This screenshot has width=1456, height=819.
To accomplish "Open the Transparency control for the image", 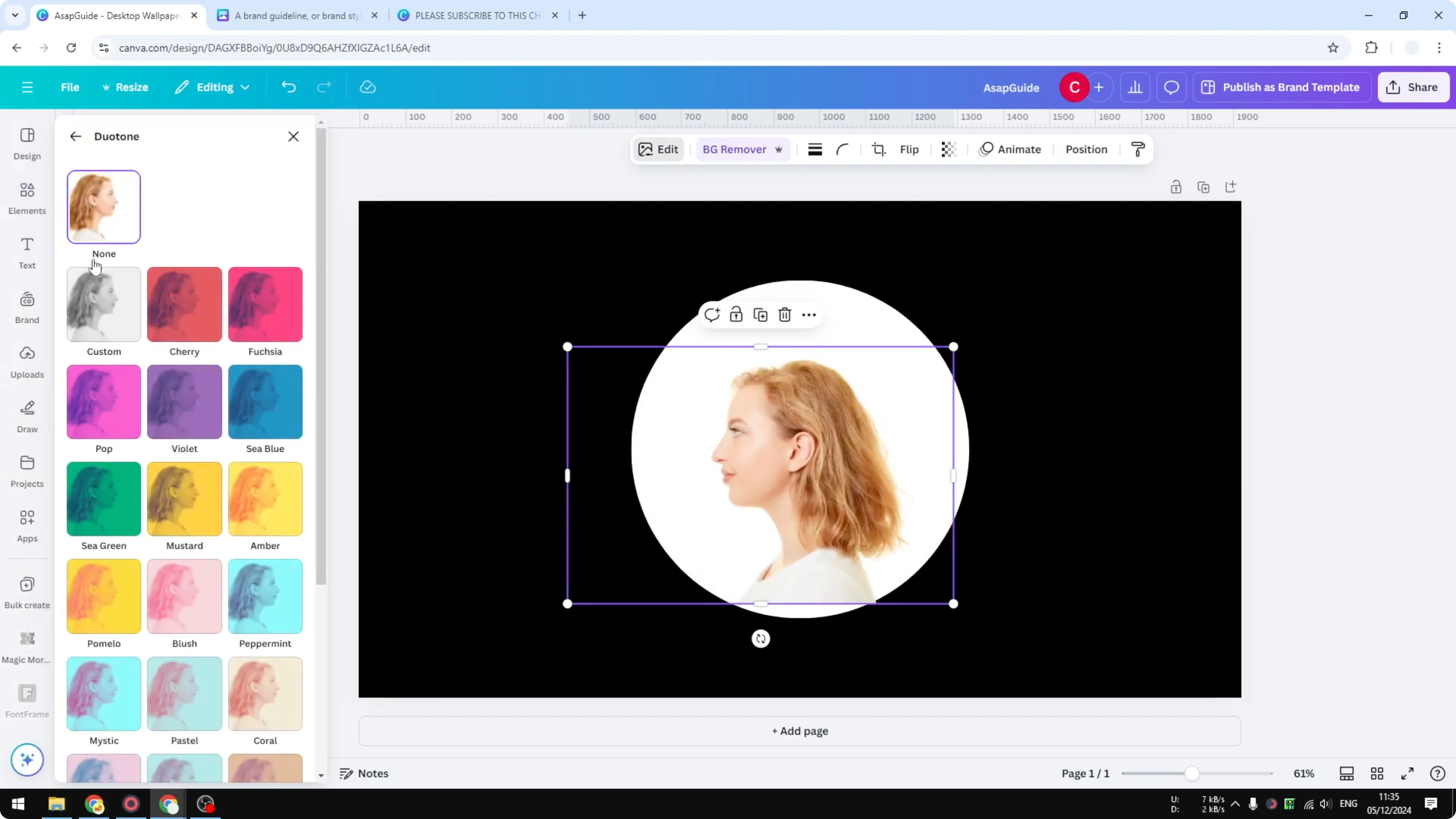I will coord(948,149).
